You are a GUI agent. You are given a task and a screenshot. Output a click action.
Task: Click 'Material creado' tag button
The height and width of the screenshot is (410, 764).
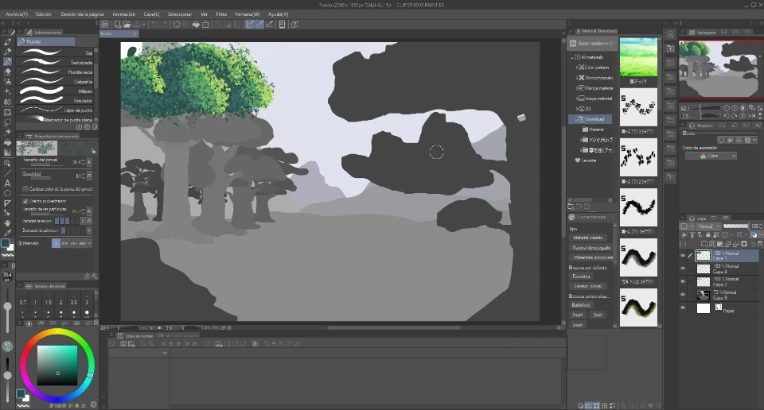[589, 237]
